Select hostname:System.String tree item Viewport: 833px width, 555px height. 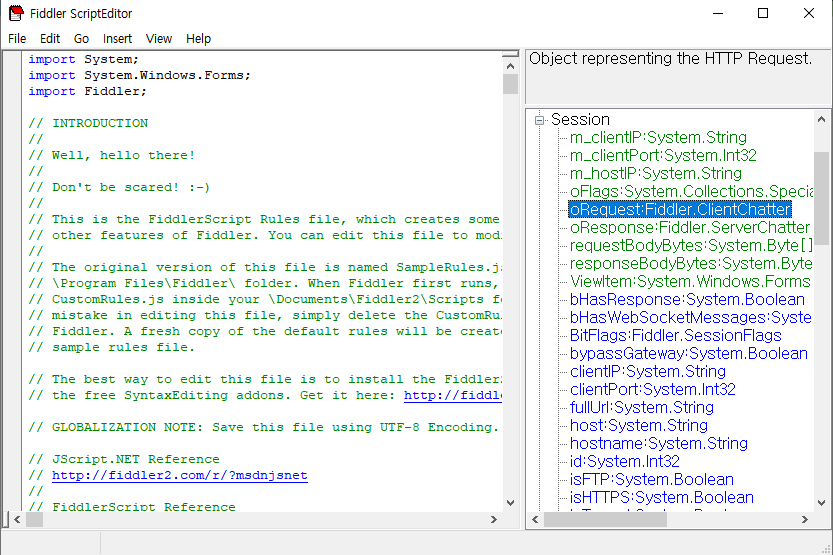pyautogui.click(x=659, y=444)
